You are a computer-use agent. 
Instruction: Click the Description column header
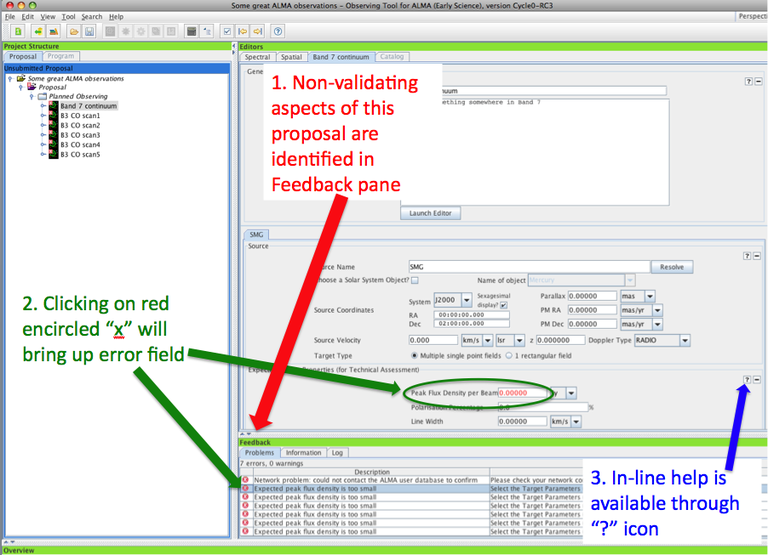tap(372, 472)
